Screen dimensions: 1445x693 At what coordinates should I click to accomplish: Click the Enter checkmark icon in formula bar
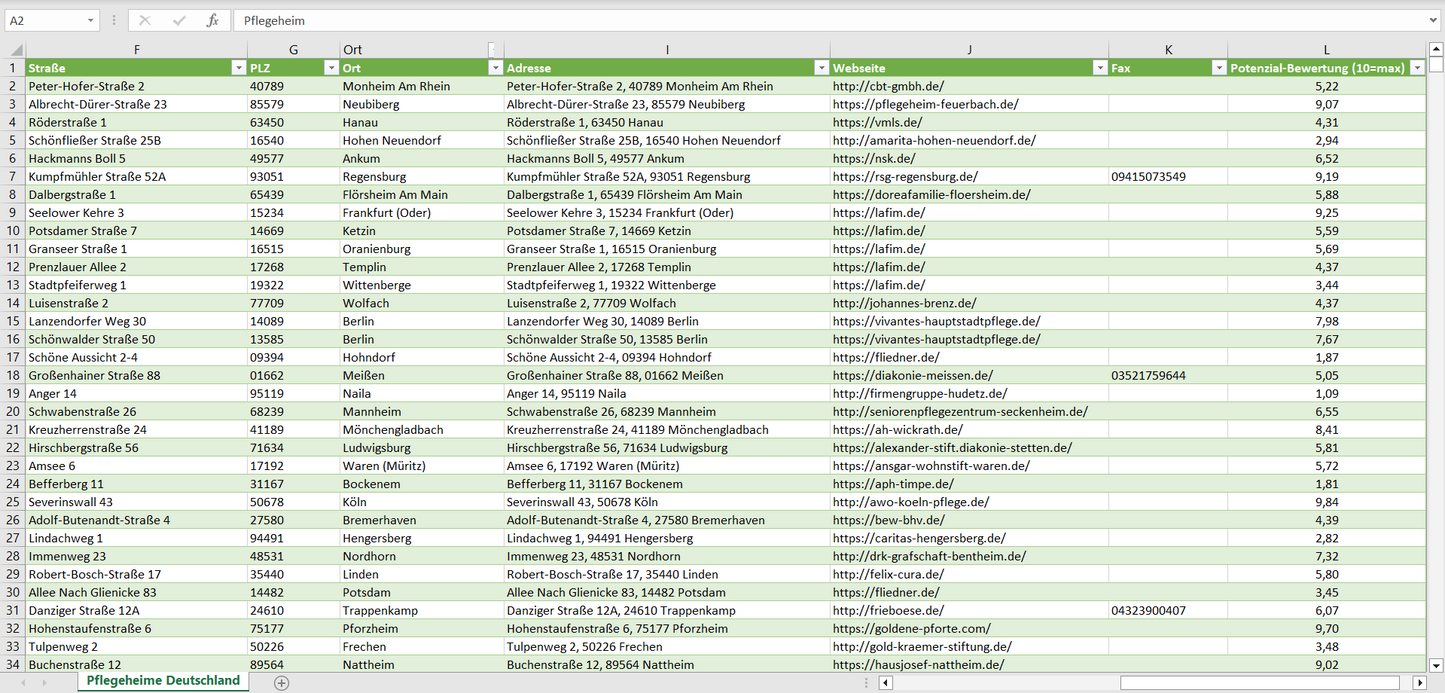[179, 20]
